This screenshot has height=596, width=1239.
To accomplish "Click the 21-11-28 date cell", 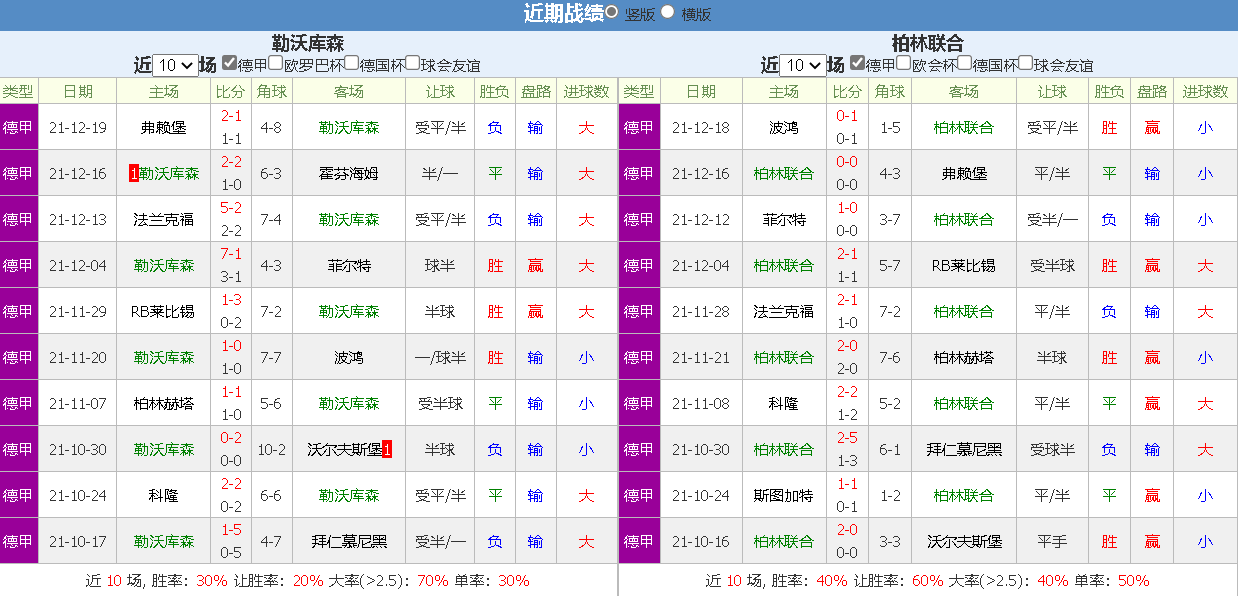I will [701, 312].
